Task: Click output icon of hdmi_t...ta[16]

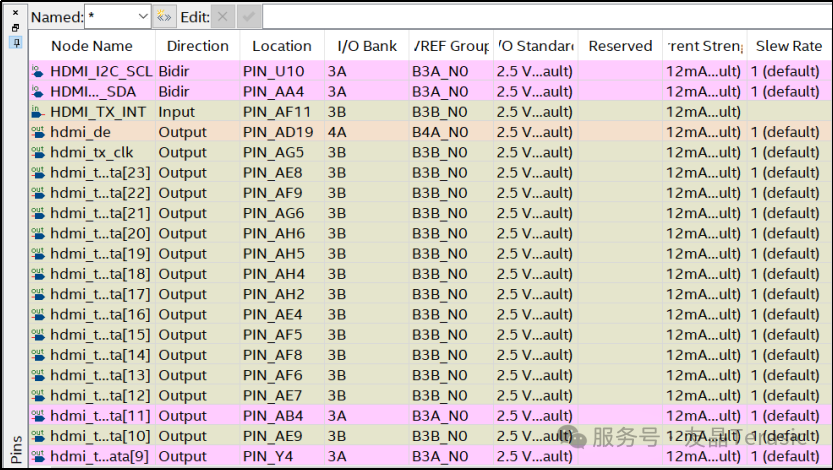Action: 38,314
